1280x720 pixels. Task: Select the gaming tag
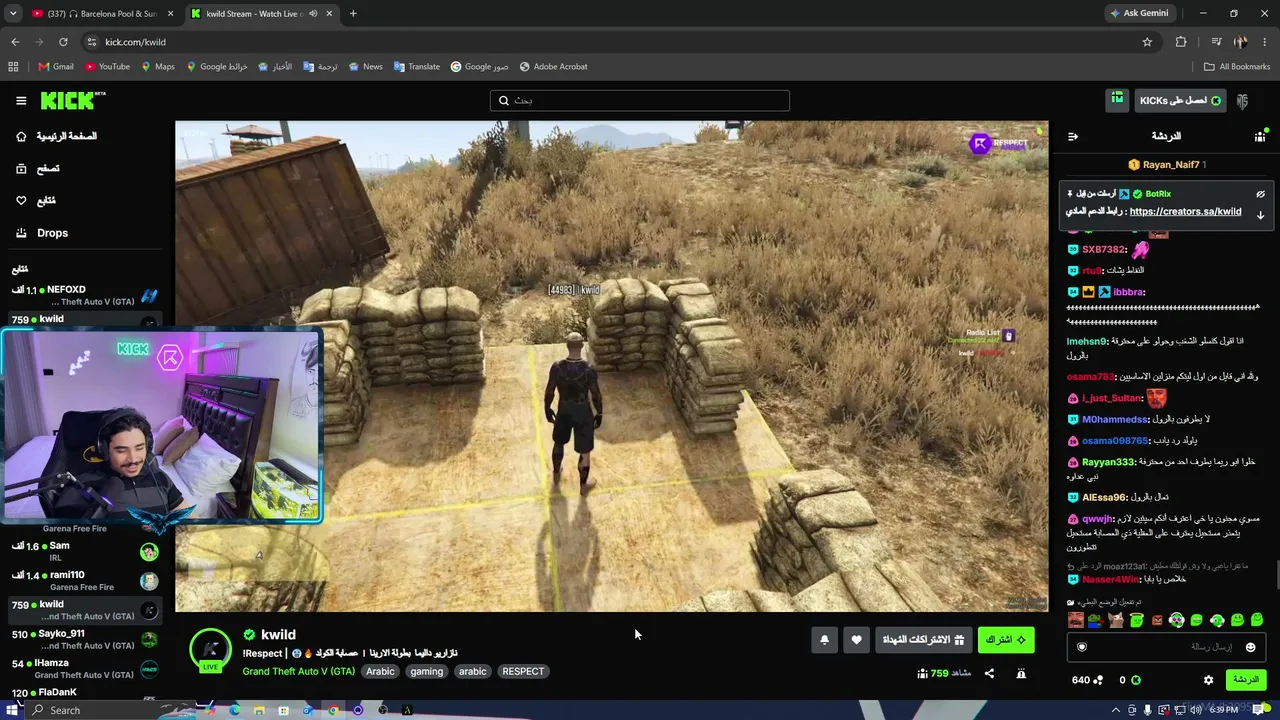(x=426, y=671)
